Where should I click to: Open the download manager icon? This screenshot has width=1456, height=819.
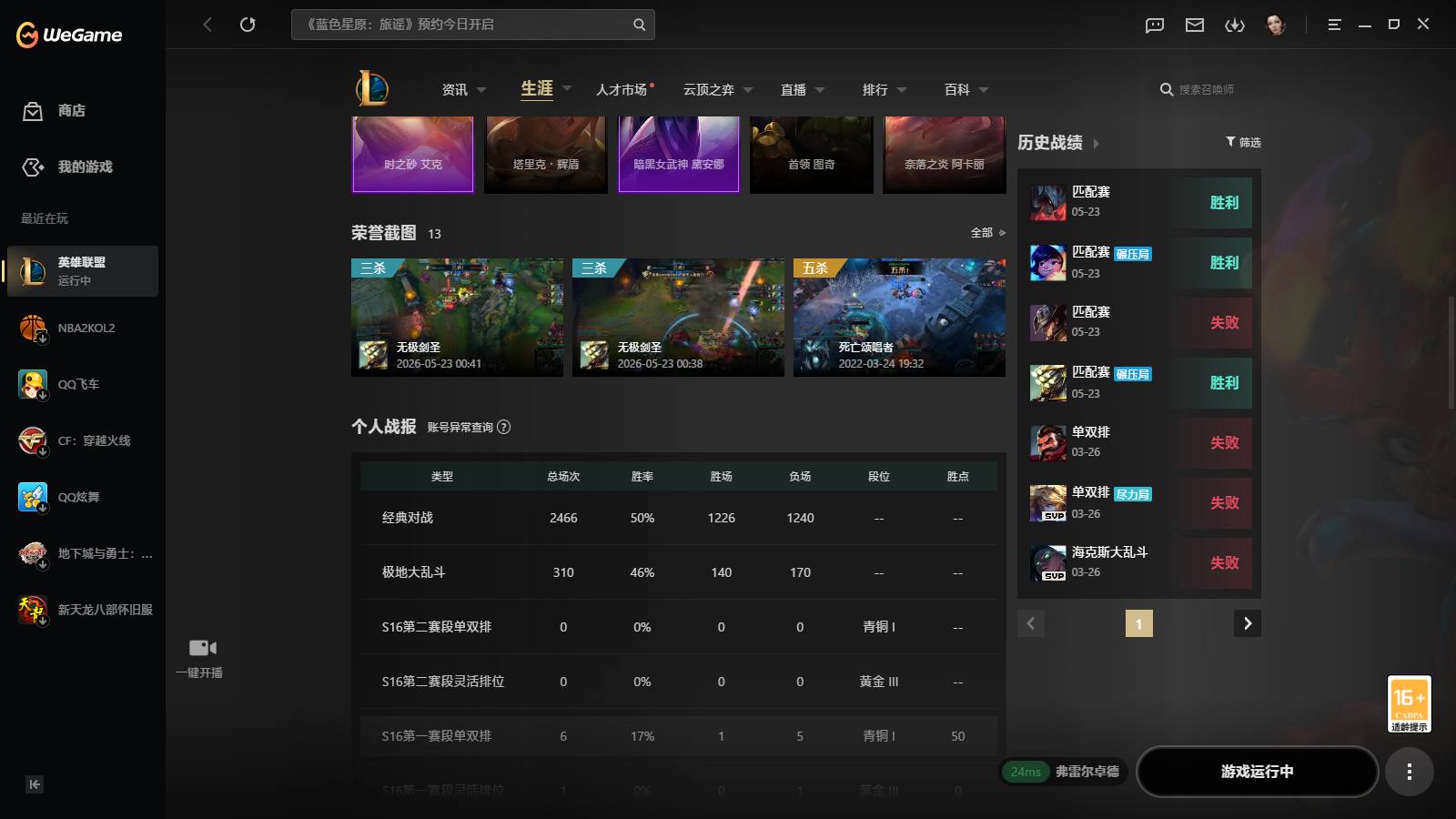pos(1235,25)
